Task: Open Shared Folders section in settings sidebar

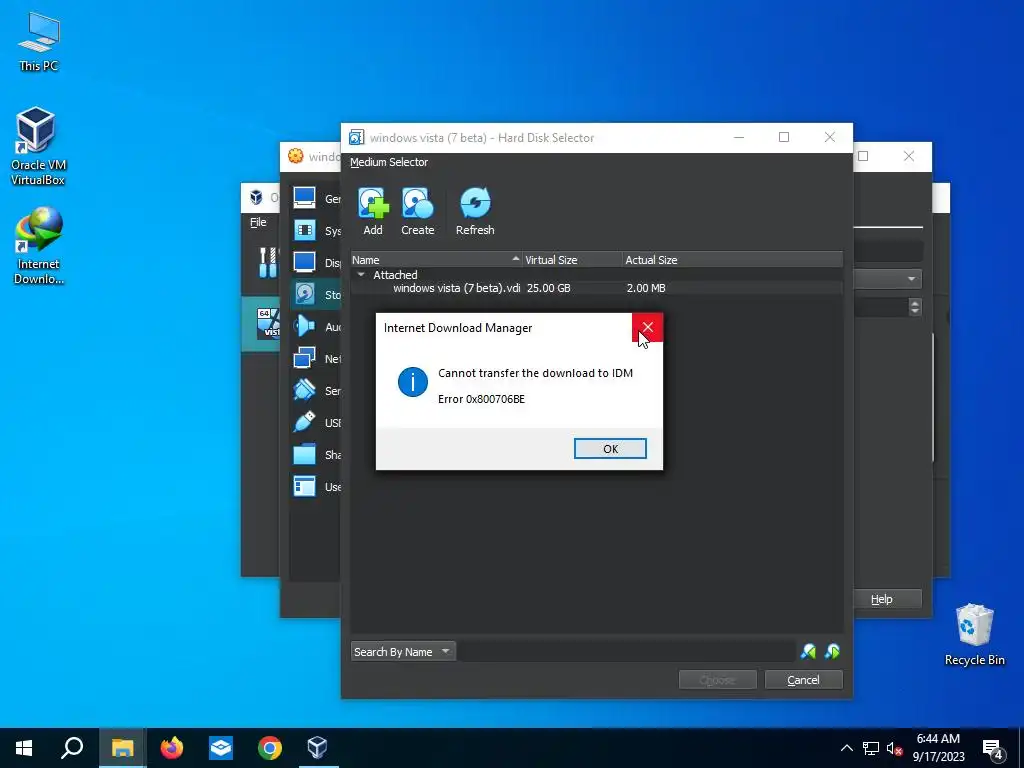Action: [316, 455]
